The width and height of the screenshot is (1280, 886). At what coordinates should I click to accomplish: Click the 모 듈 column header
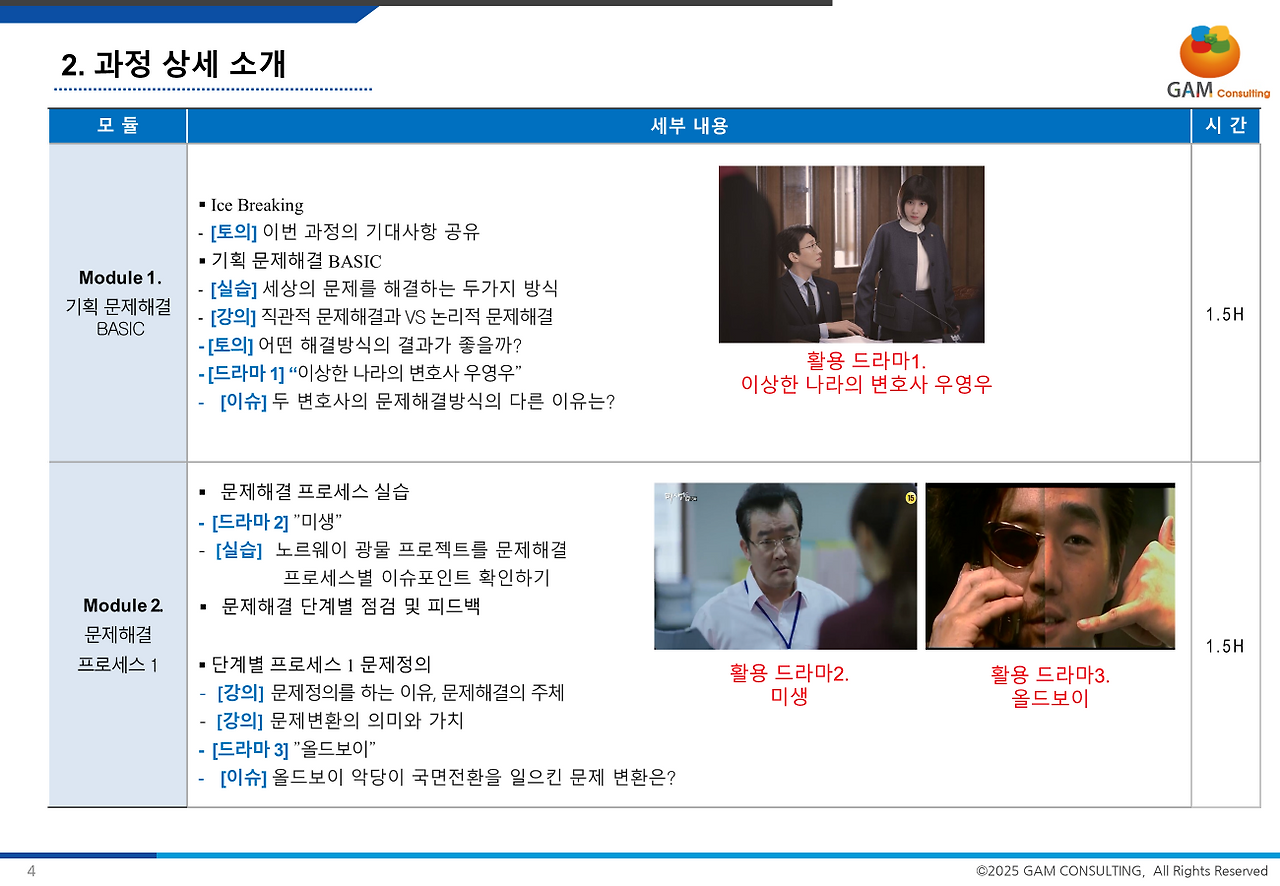click(x=117, y=124)
